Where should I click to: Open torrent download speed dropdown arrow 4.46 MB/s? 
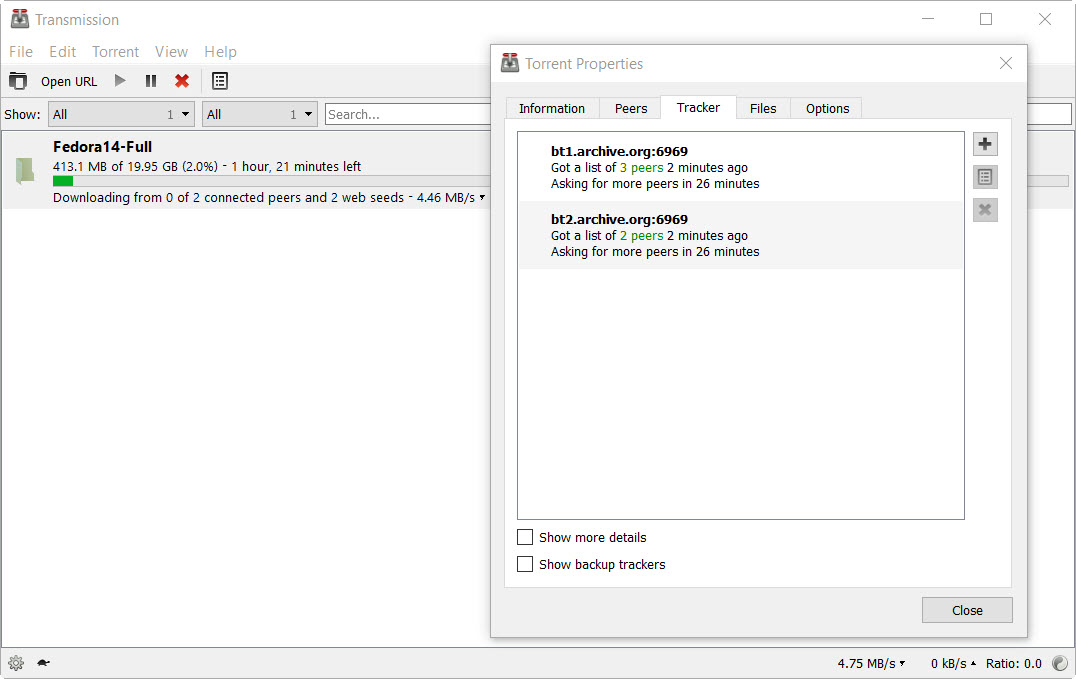point(482,198)
